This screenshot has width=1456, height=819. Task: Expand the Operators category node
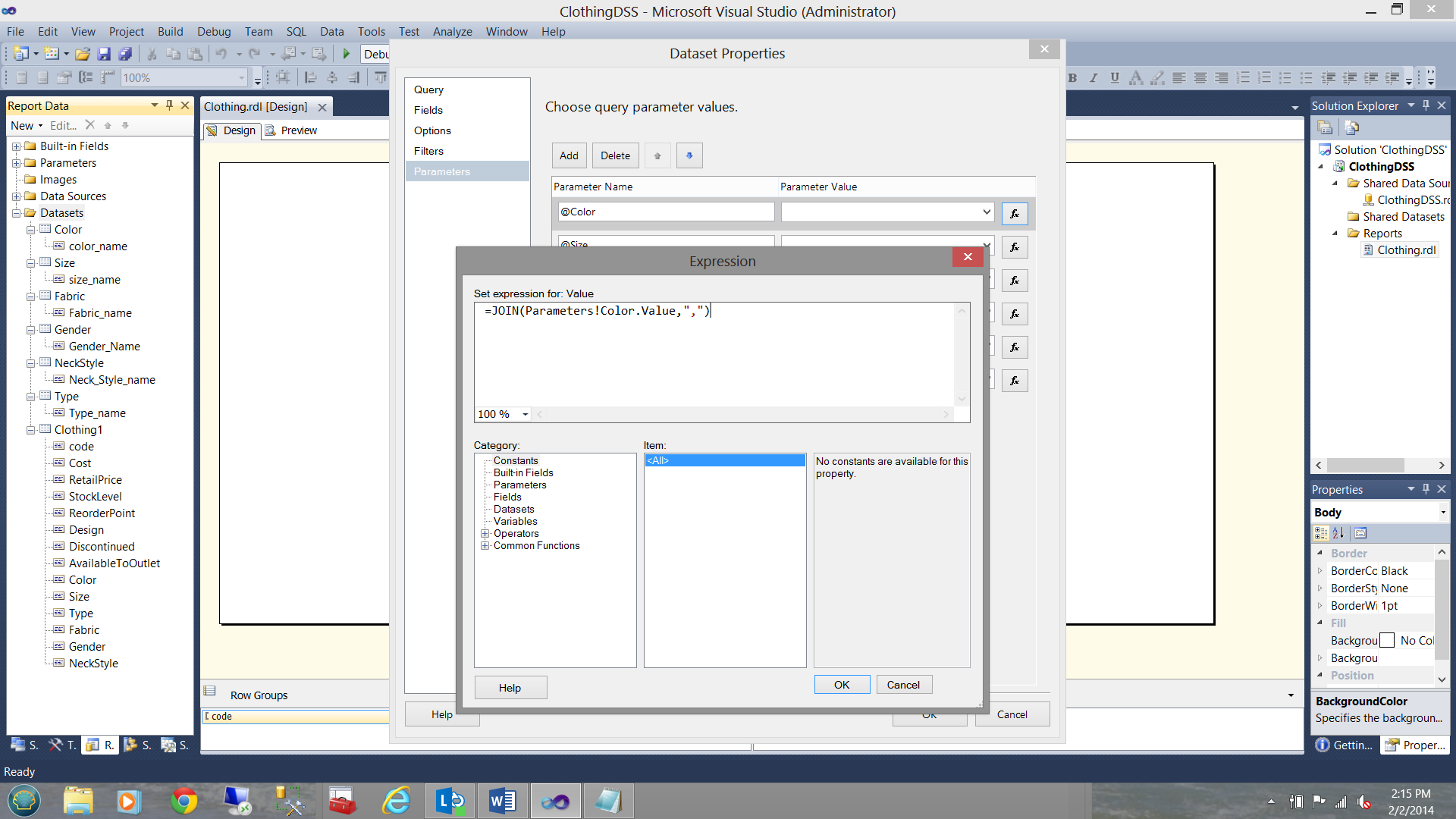tap(485, 534)
